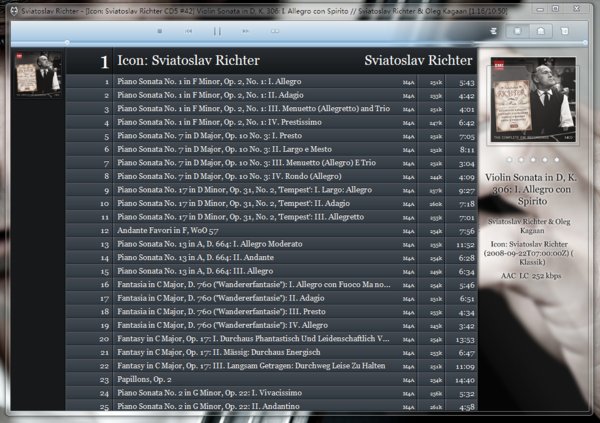Viewport: 600px width, 423px height.
Task: Click the 11:52 duration on track 13
Action: coord(465,245)
